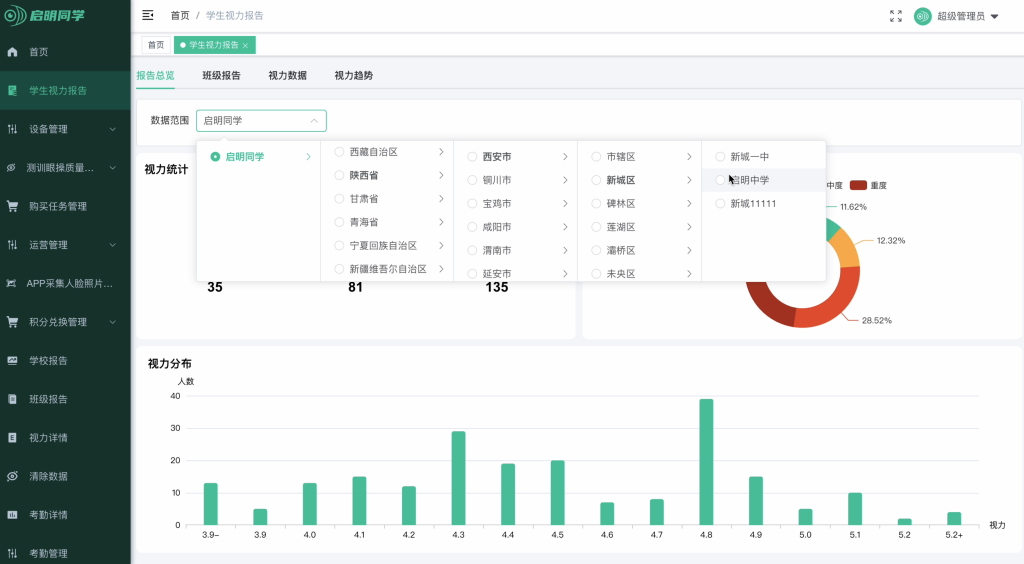
Task: Select the 陕西省 radio button
Action: coord(339,175)
